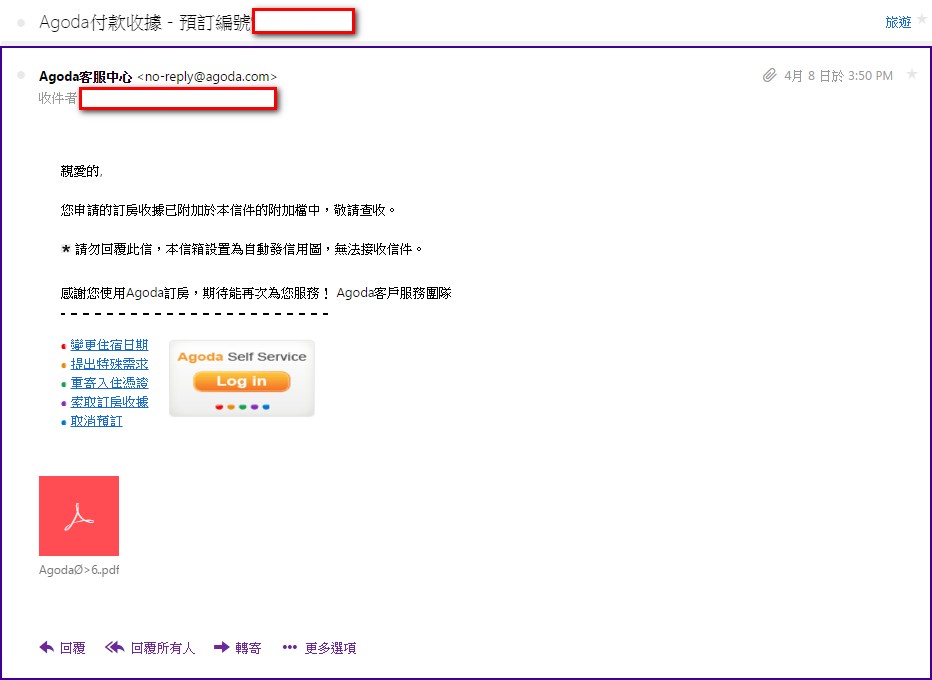Toggle unread dot beside Agoda客服中心 sender
This screenshot has width=932, height=680.
point(21,75)
